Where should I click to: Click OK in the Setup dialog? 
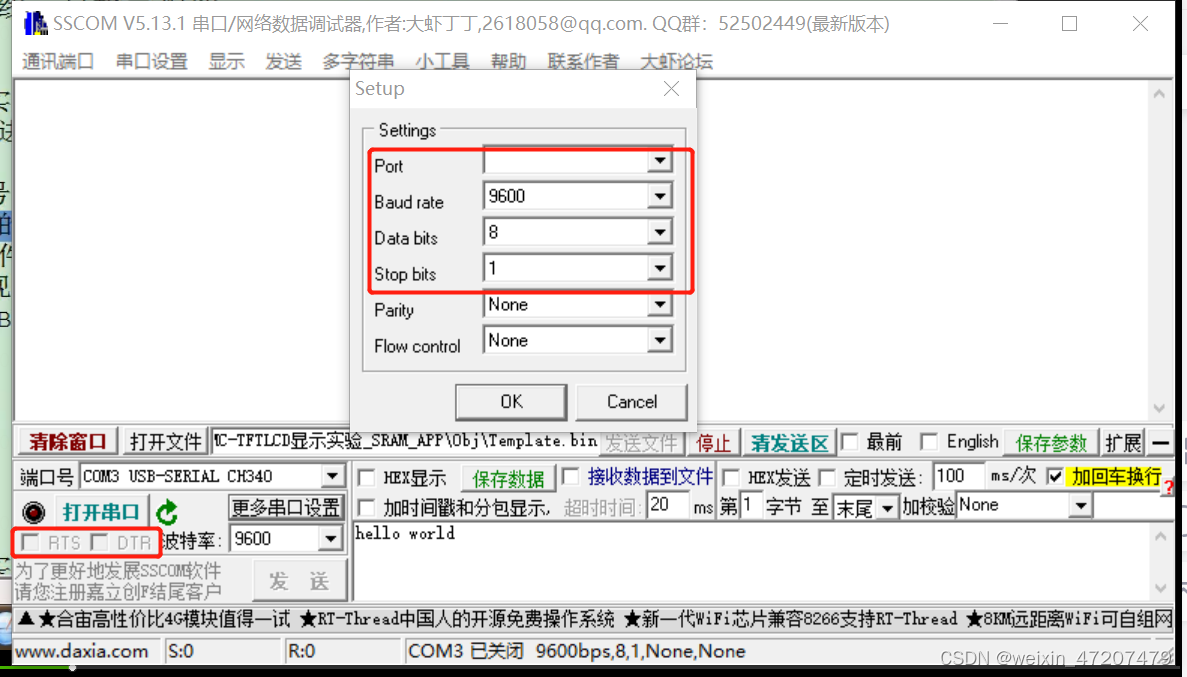click(x=510, y=401)
